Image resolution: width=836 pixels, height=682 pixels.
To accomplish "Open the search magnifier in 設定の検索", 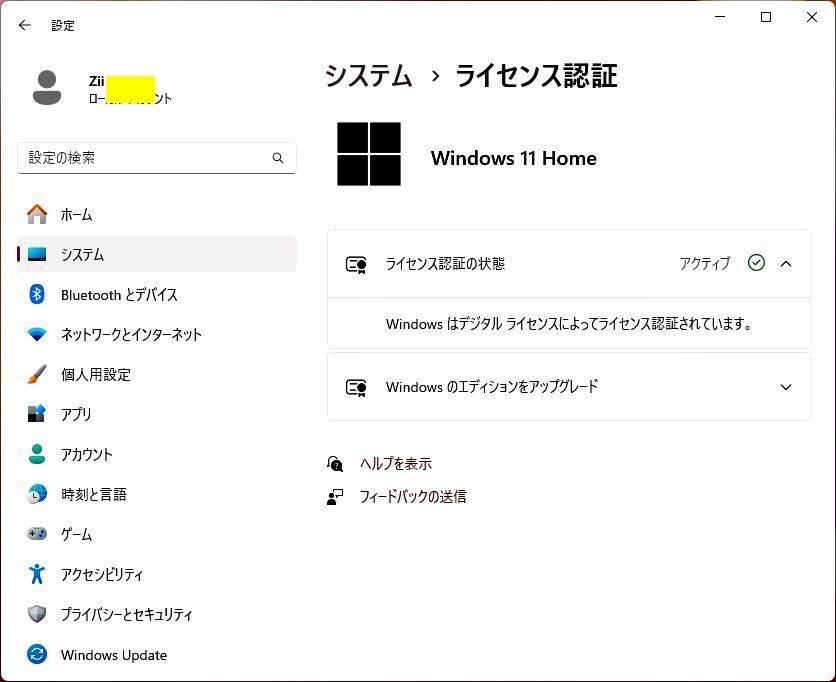I will point(277,158).
